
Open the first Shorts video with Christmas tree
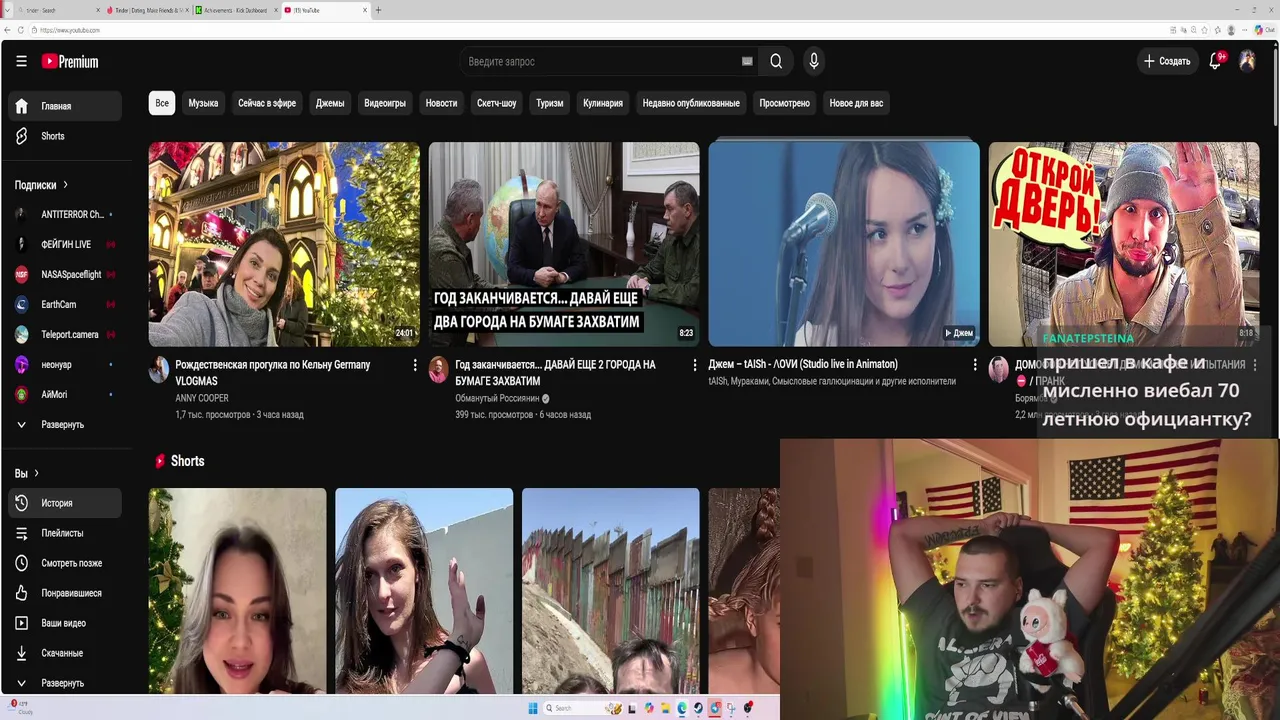(x=237, y=590)
